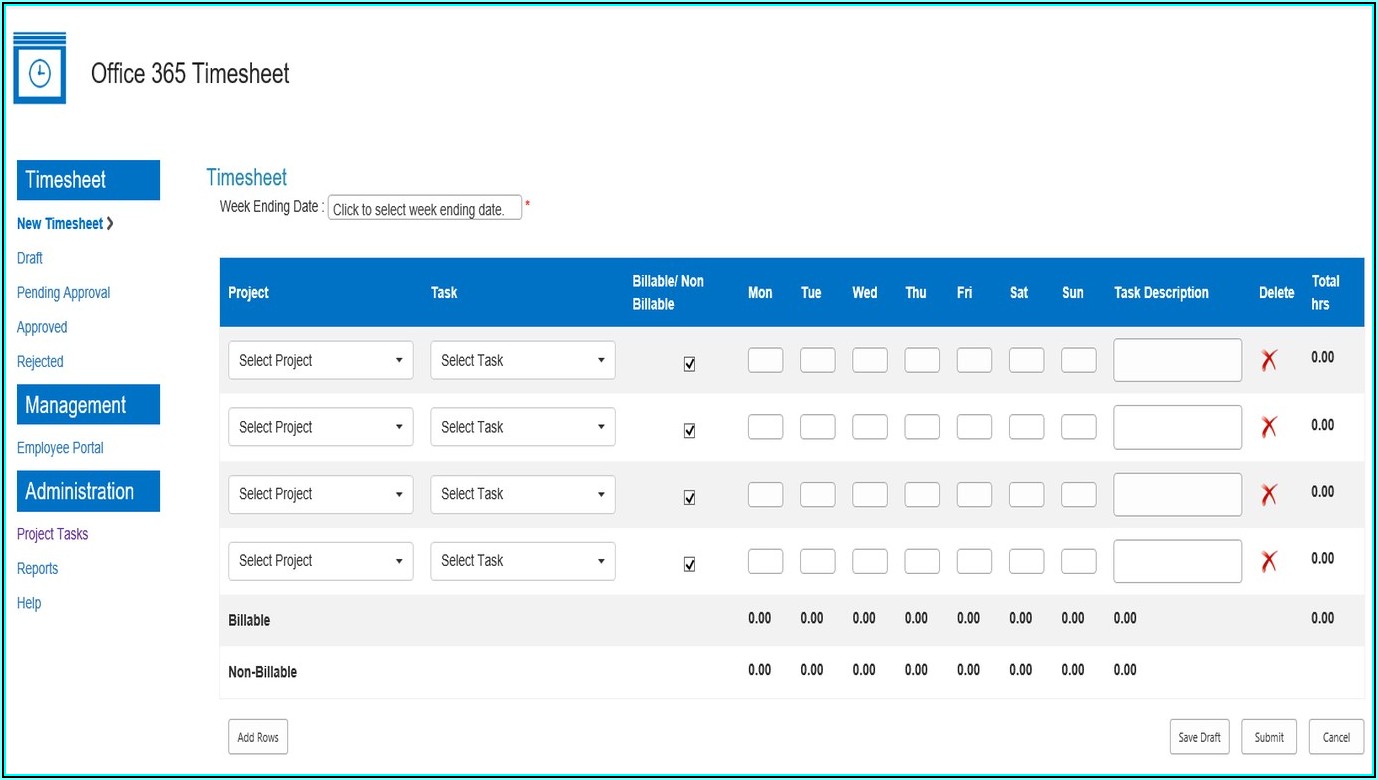Image resolution: width=1378 pixels, height=780 pixels.
Task: Expand Select Task dropdown in second row
Action: [x=522, y=428]
